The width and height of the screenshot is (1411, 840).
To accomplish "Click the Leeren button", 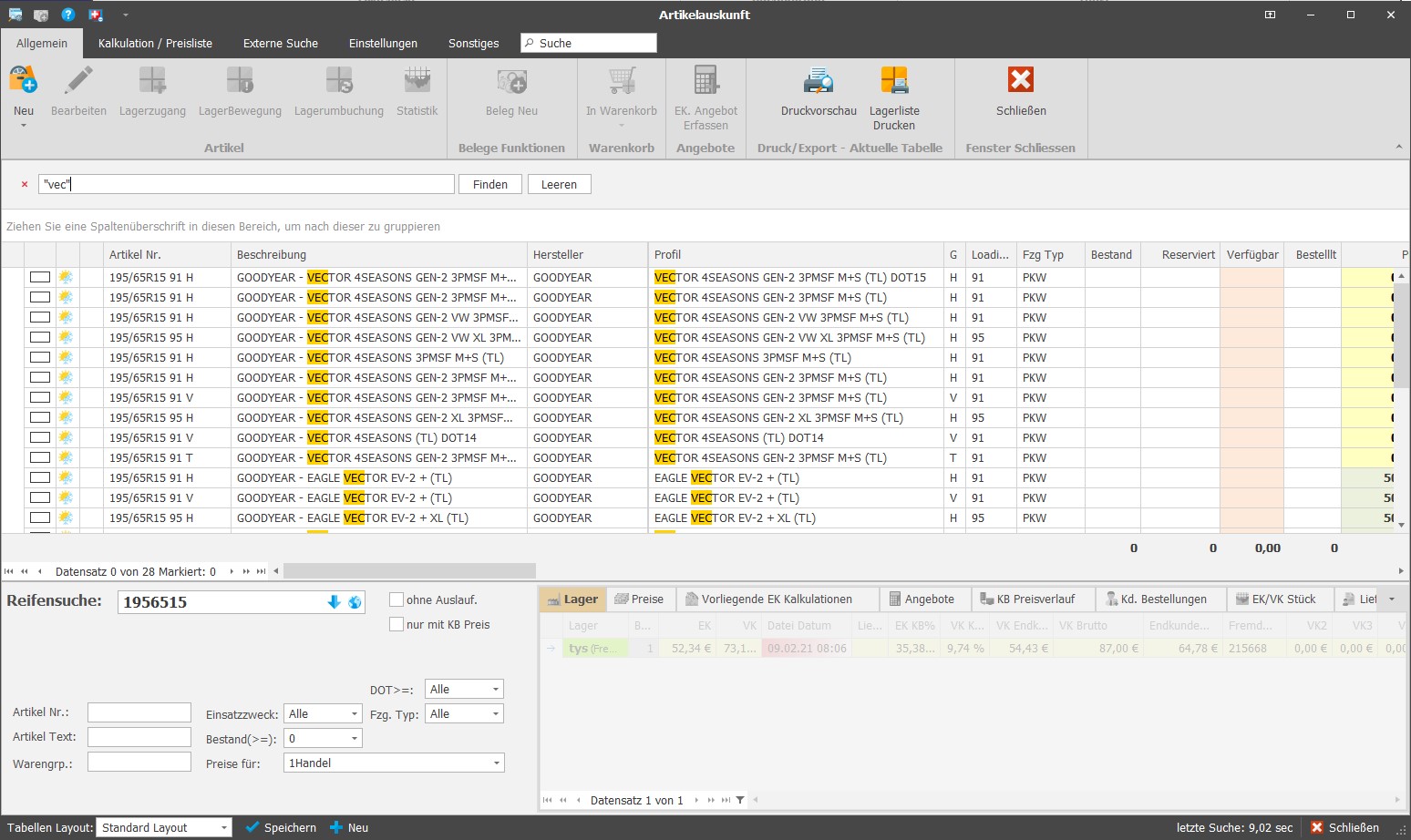I will point(559,184).
